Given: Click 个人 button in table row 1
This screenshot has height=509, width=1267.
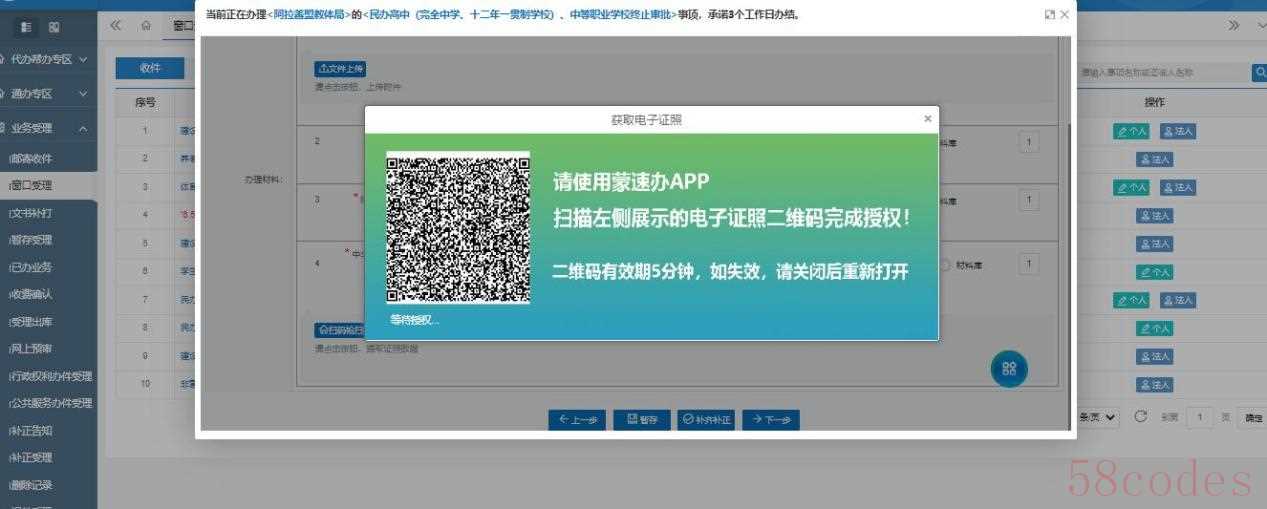Looking at the screenshot, I should (x=1132, y=131).
